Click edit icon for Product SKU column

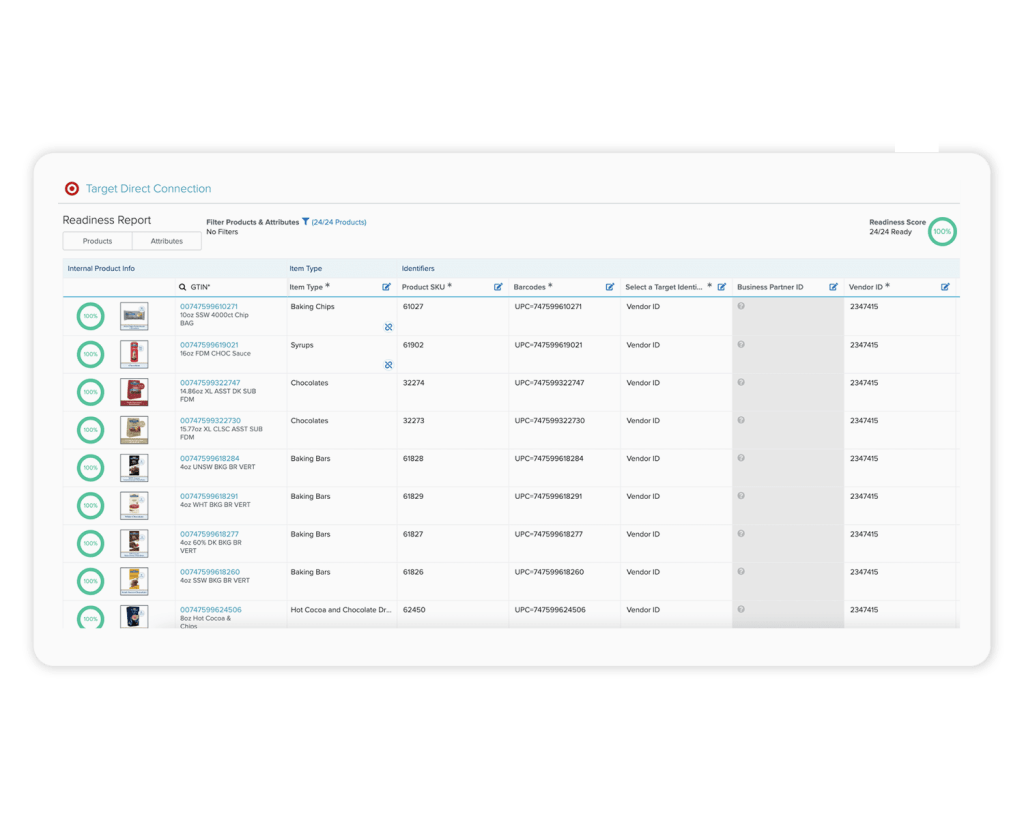pyautogui.click(x=498, y=287)
